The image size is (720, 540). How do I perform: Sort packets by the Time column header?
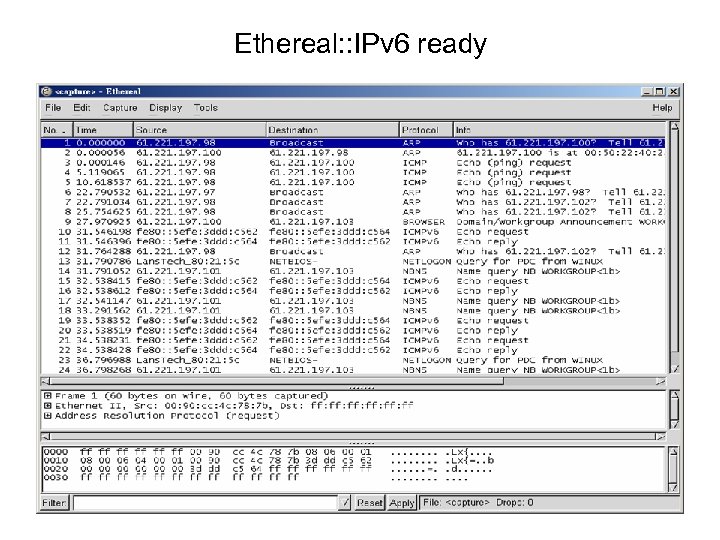coord(104,129)
